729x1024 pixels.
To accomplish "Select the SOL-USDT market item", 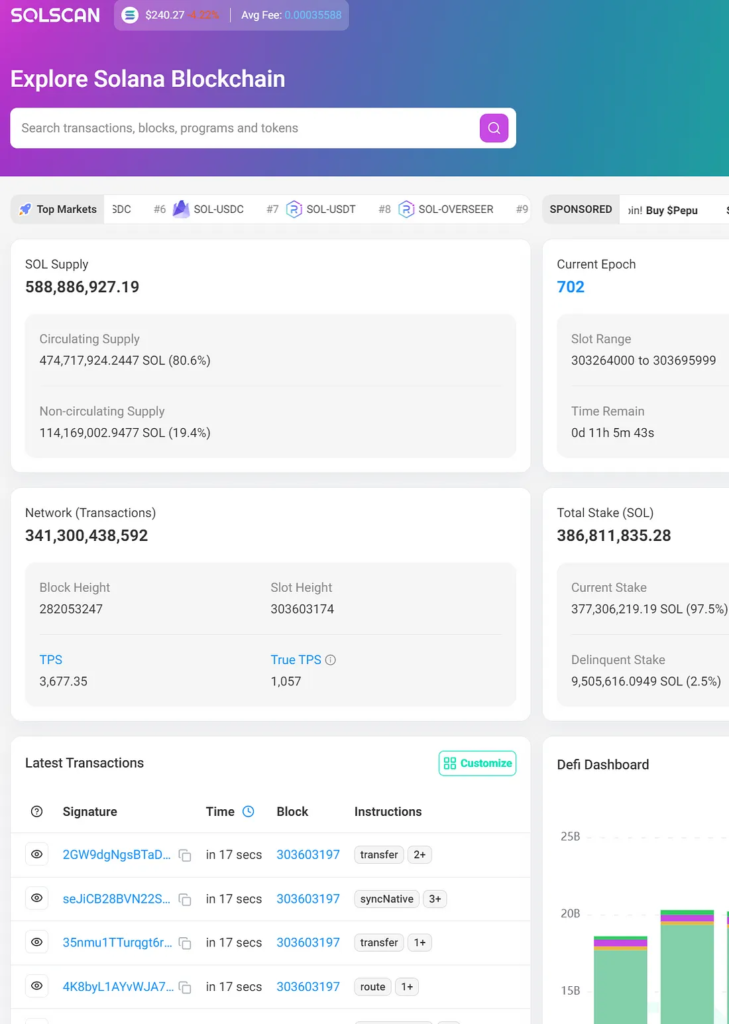I will point(320,209).
